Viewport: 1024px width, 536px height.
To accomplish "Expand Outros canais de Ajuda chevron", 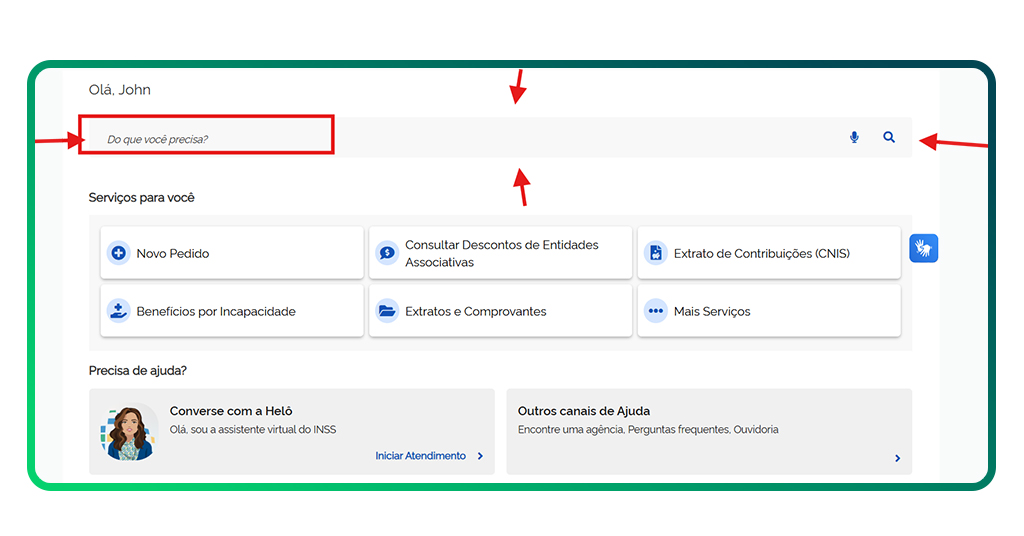I will (x=897, y=458).
